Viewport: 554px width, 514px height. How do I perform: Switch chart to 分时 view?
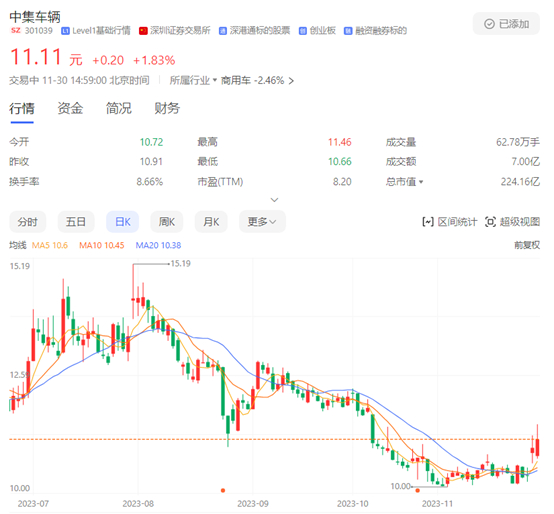tap(28, 222)
